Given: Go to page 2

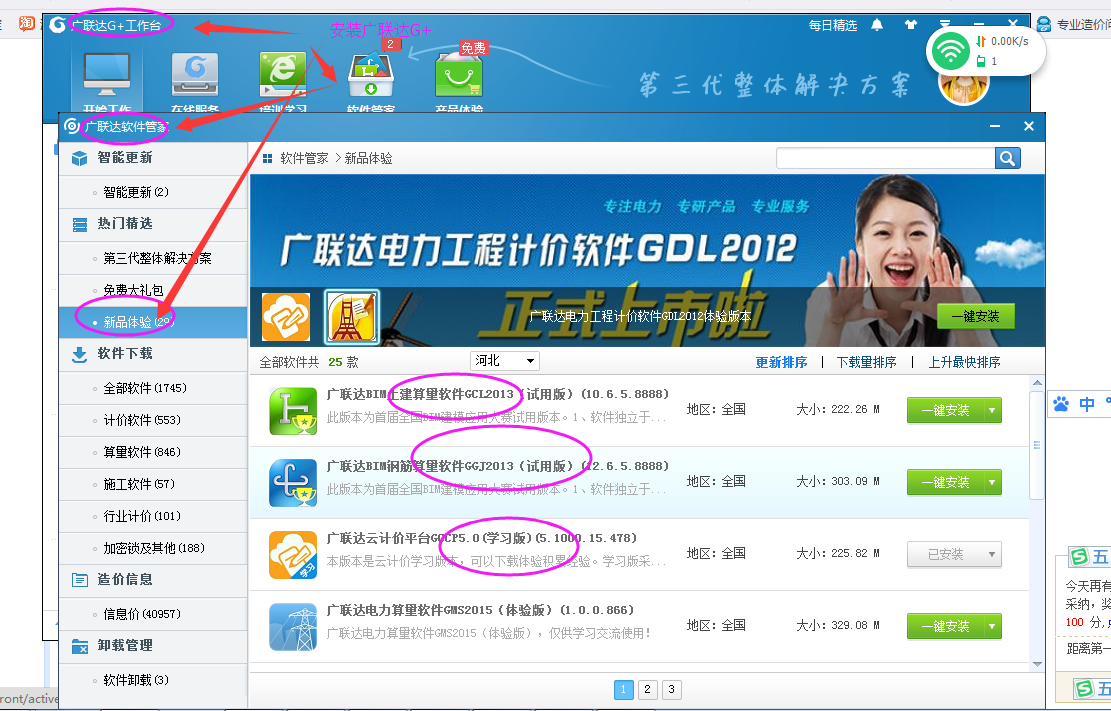Looking at the screenshot, I should click(x=647, y=689).
